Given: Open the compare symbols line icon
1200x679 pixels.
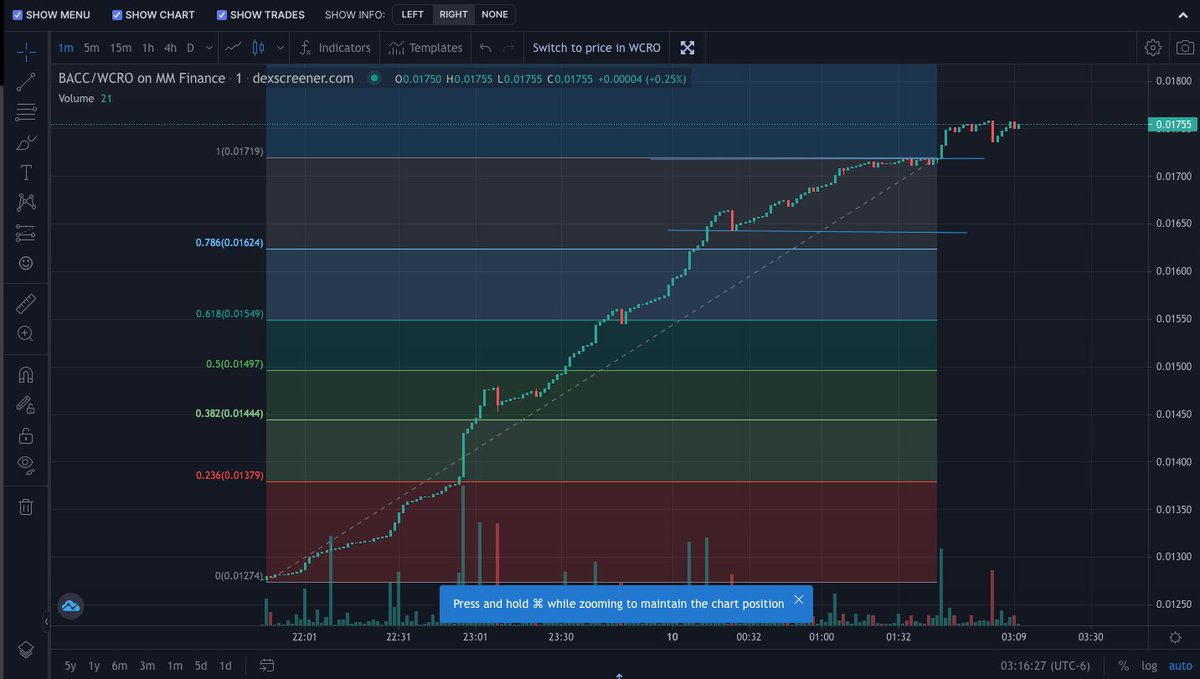Looking at the screenshot, I should (233, 47).
